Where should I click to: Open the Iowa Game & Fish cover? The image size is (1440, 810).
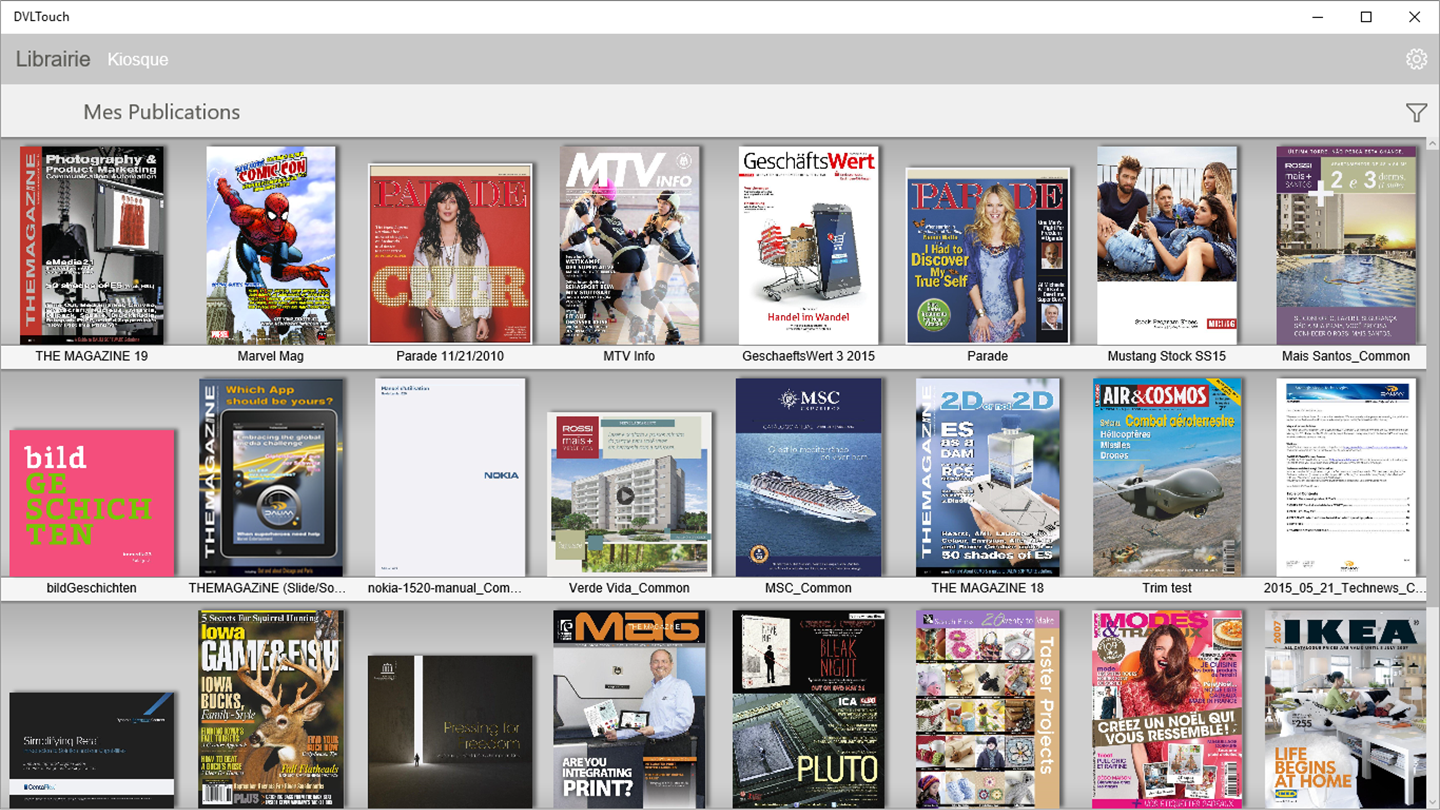(x=271, y=709)
